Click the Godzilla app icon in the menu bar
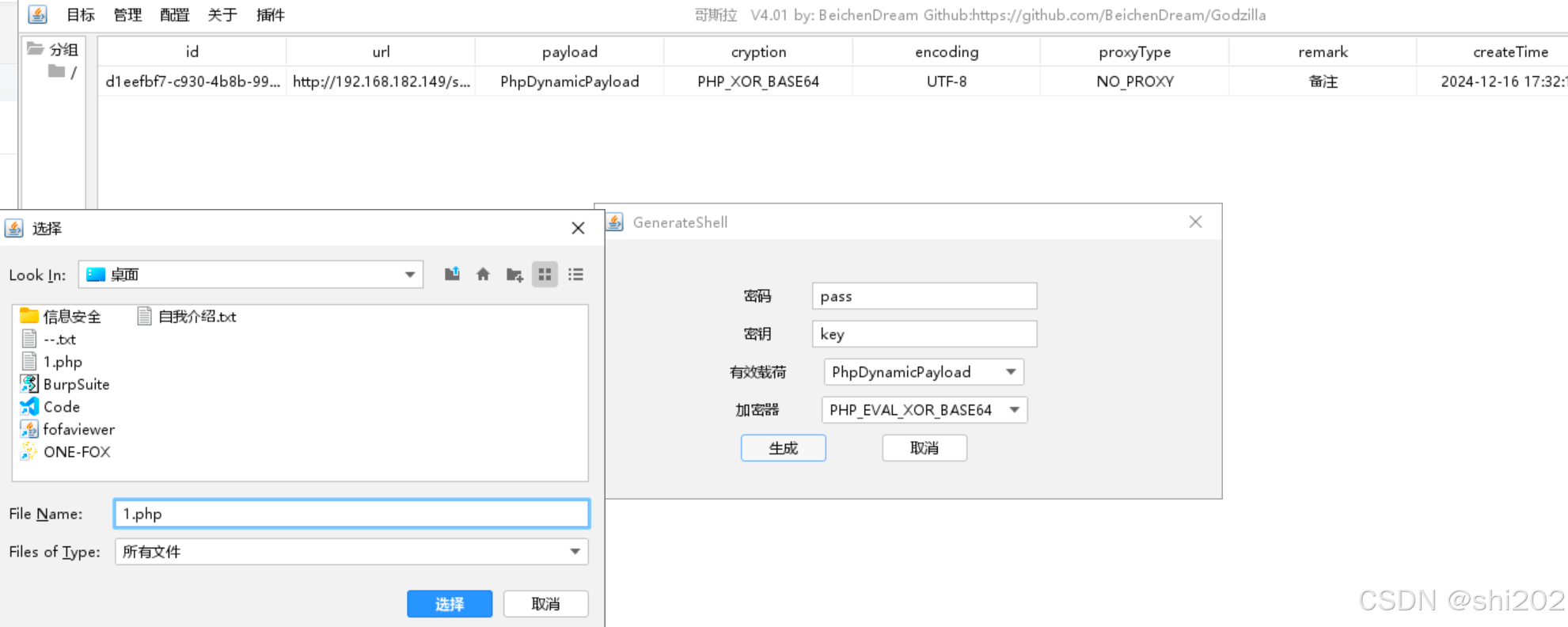 37,14
